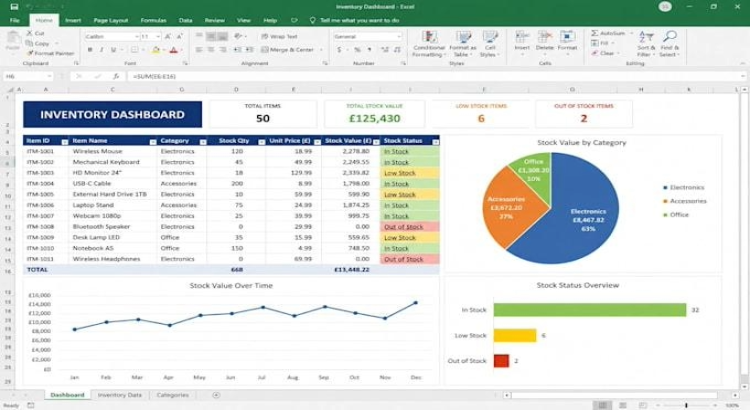Open Conditional Formatting
This screenshot has width=750, height=410.
[x=429, y=44]
